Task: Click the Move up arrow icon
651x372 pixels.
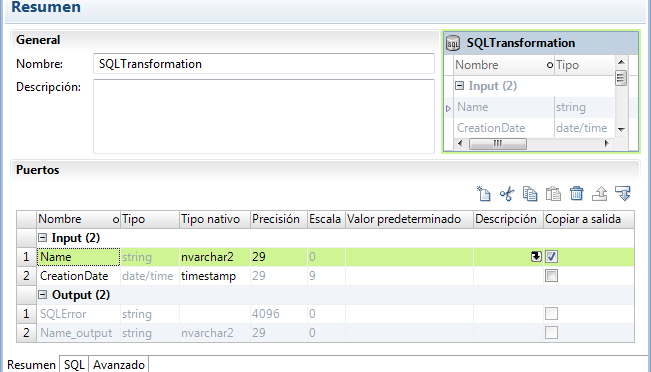Action: coord(600,194)
